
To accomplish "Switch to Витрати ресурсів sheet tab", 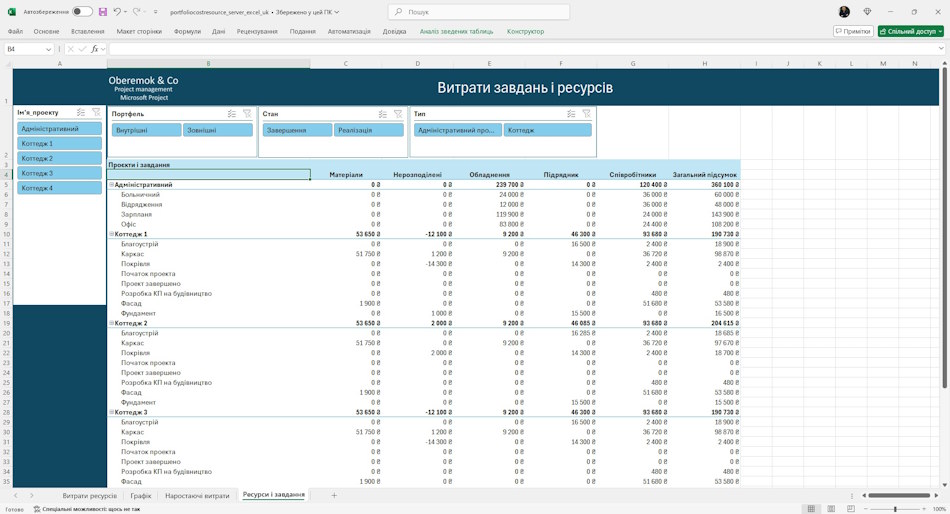I will [90, 496].
